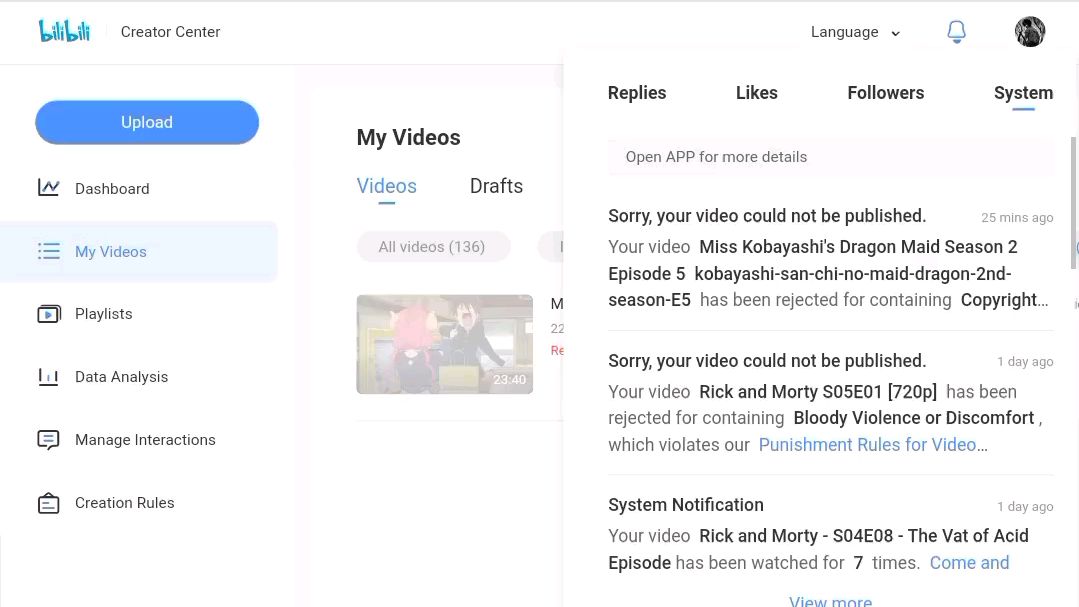
Task: Select My Videos in the sidebar
Action: coord(138,251)
